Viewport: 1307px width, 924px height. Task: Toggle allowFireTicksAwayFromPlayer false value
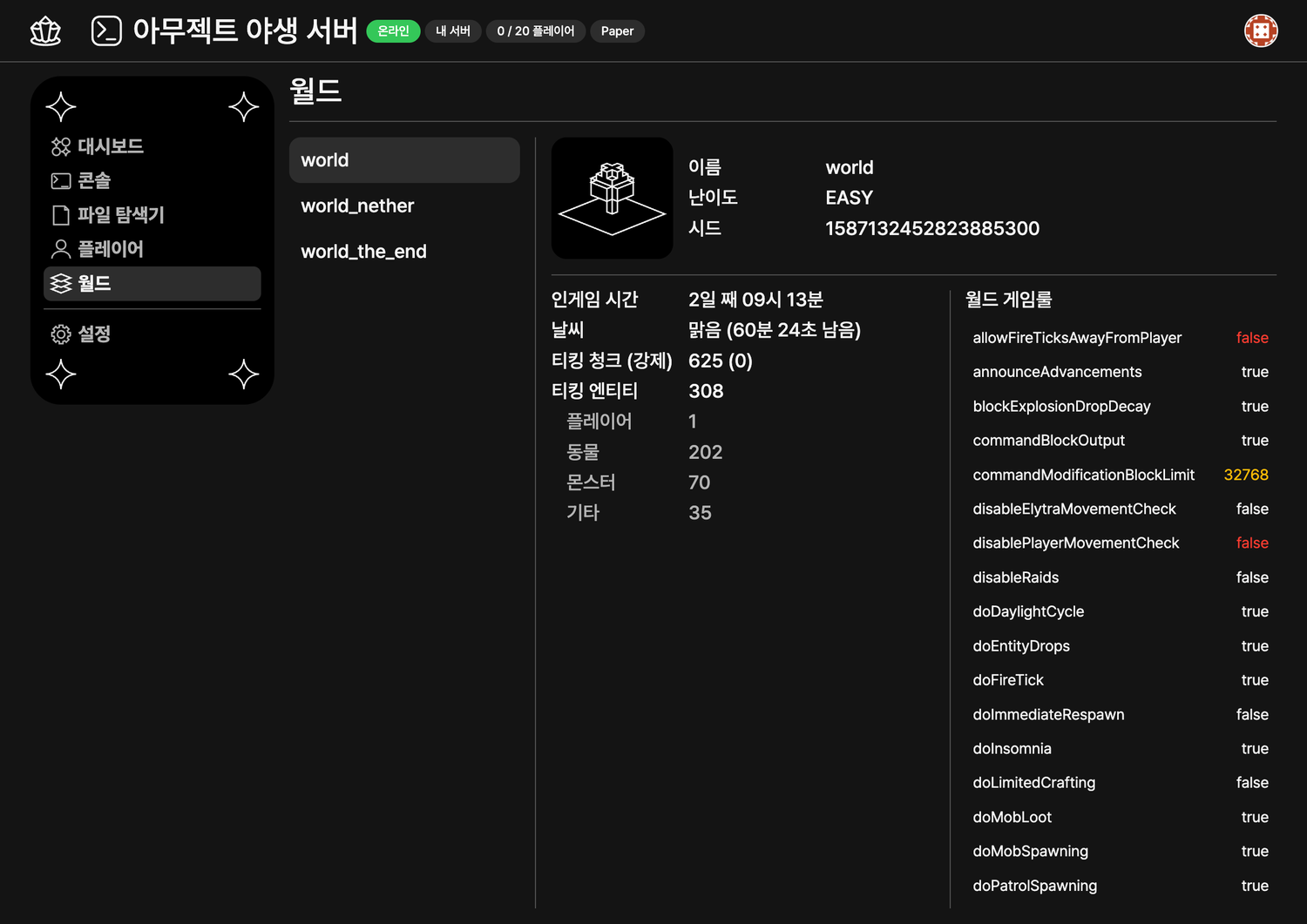point(1251,338)
